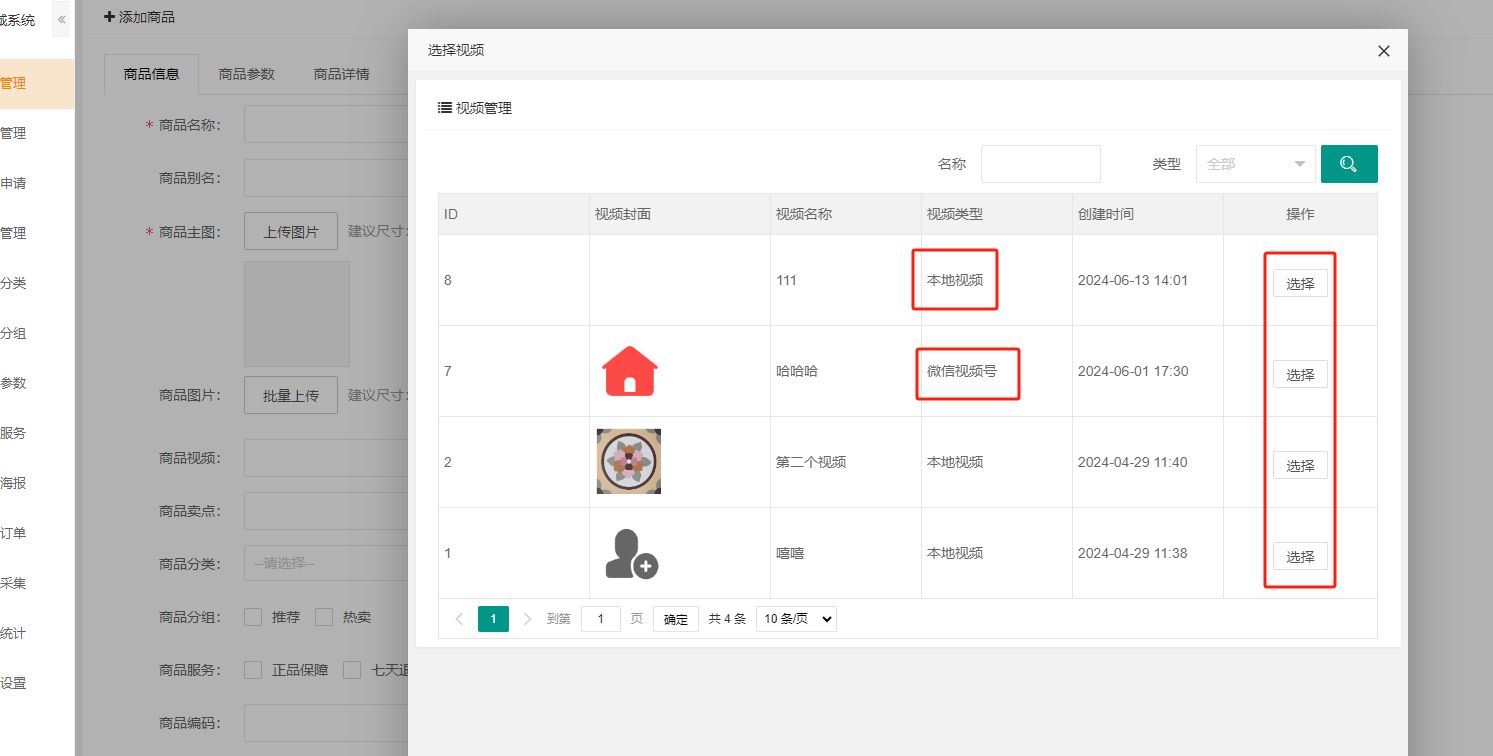Switch to the 商品详情 tab
Screen dimensions: 1493x756
point(341,74)
